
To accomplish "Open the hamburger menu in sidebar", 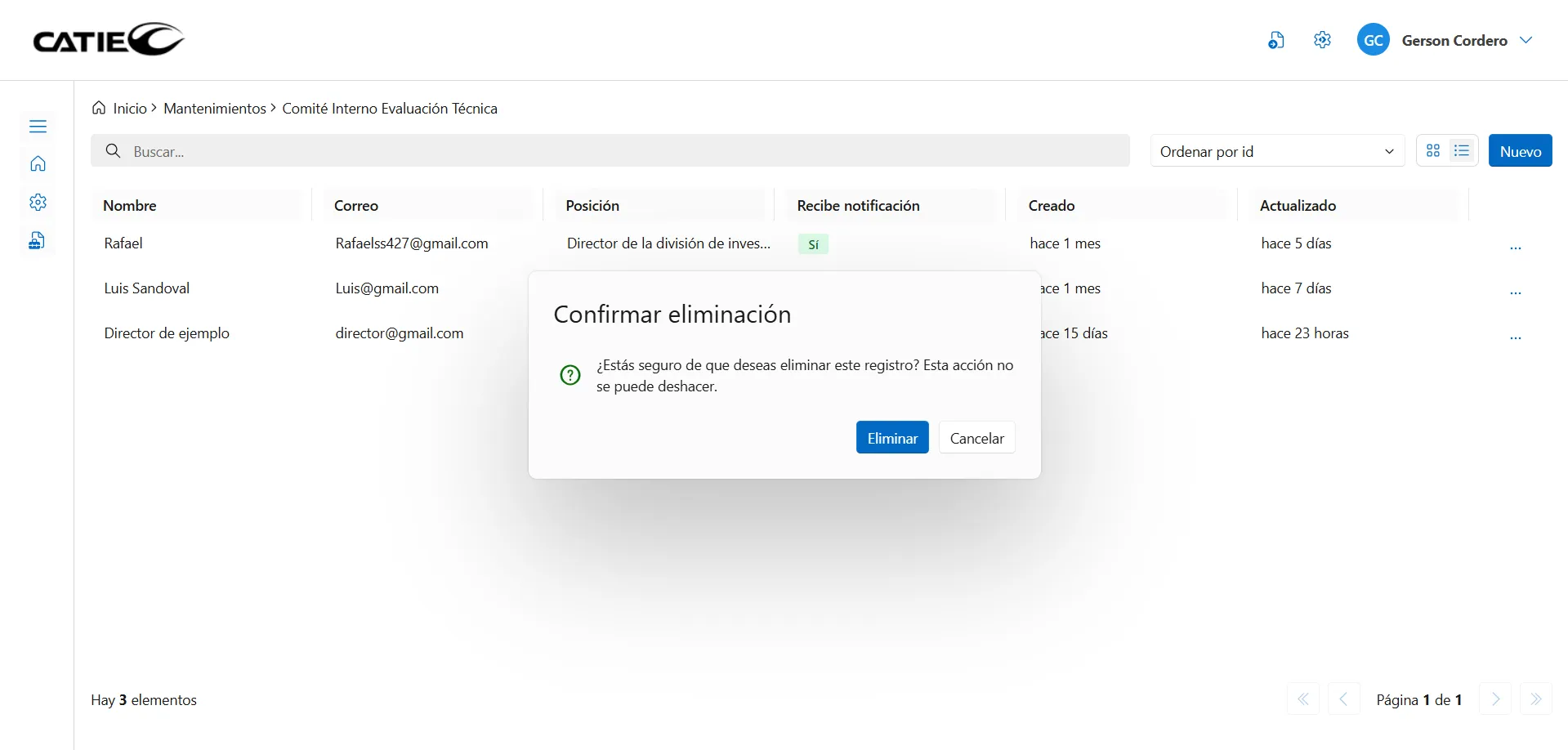I will (x=38, y=127).
